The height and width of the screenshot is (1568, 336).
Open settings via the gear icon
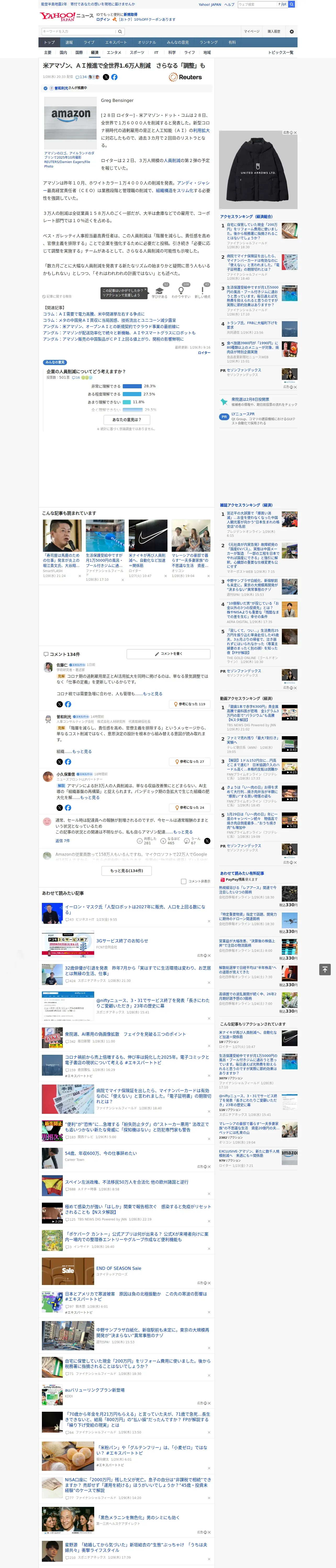point(292,31)
